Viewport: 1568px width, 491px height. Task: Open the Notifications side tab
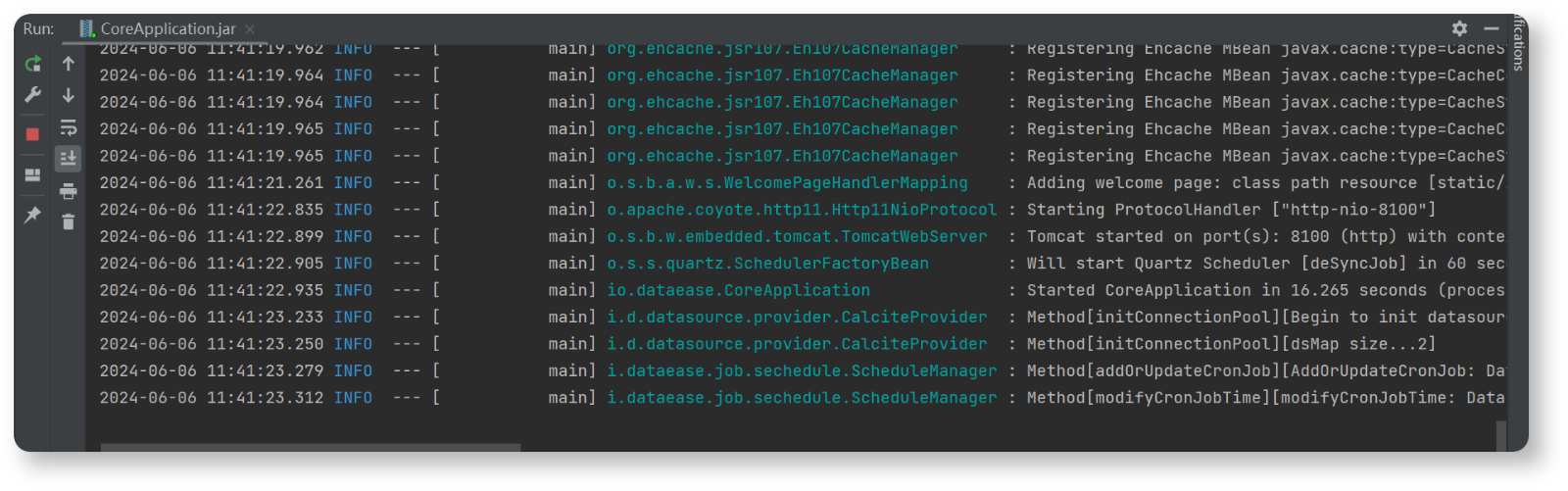coord(1518,44)
